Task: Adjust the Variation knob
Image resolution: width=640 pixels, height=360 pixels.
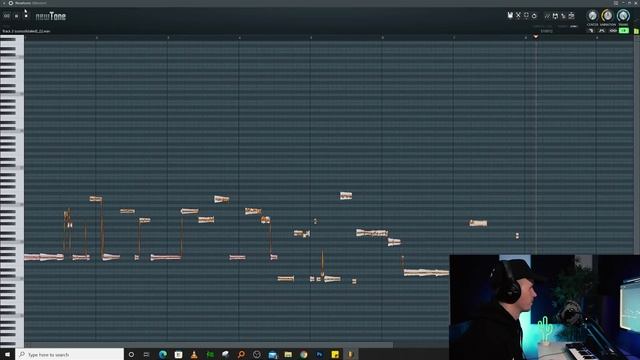Action: coord(607,16)
